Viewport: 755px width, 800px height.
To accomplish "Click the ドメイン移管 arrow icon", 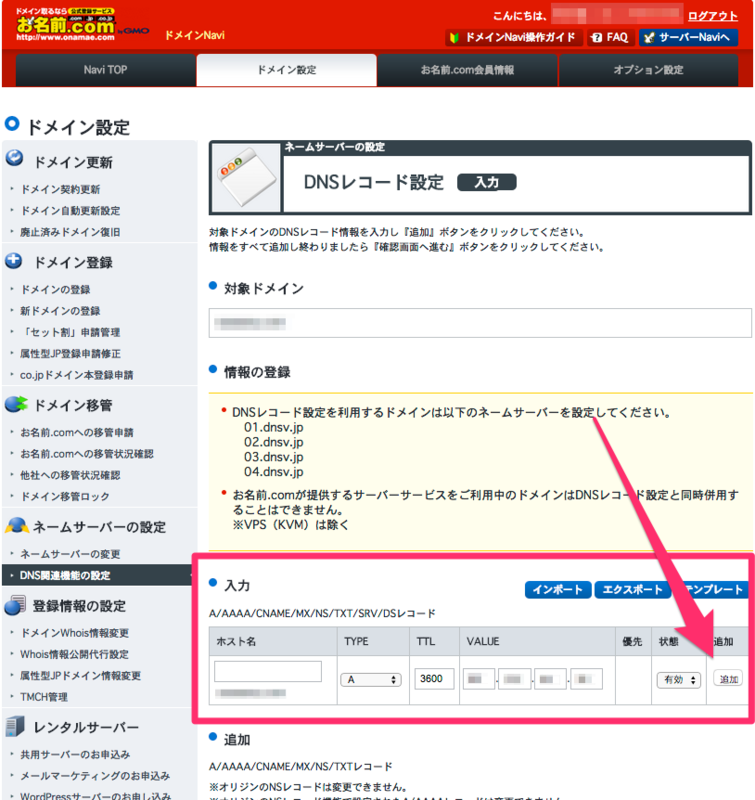I will click(x=16, y=404).
